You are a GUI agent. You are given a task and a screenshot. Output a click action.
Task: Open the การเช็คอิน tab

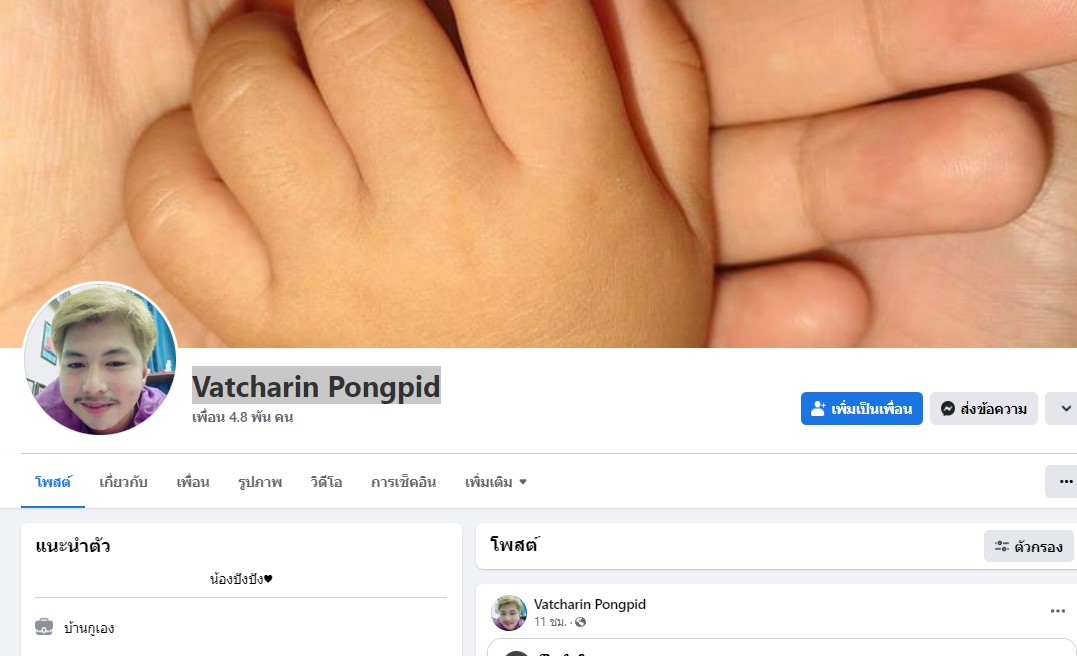point(404,482)
